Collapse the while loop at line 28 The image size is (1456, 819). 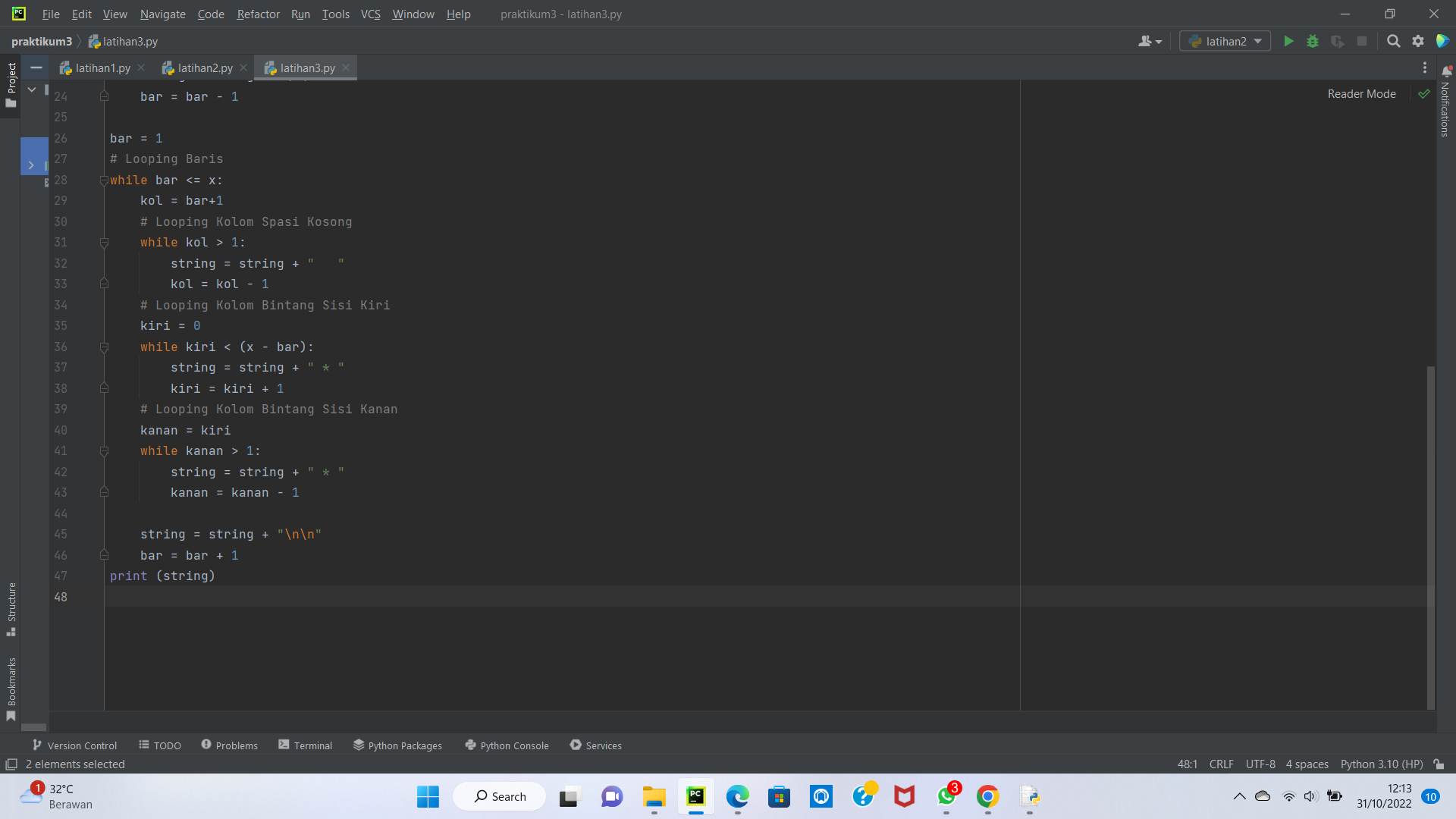pos(104,180)
